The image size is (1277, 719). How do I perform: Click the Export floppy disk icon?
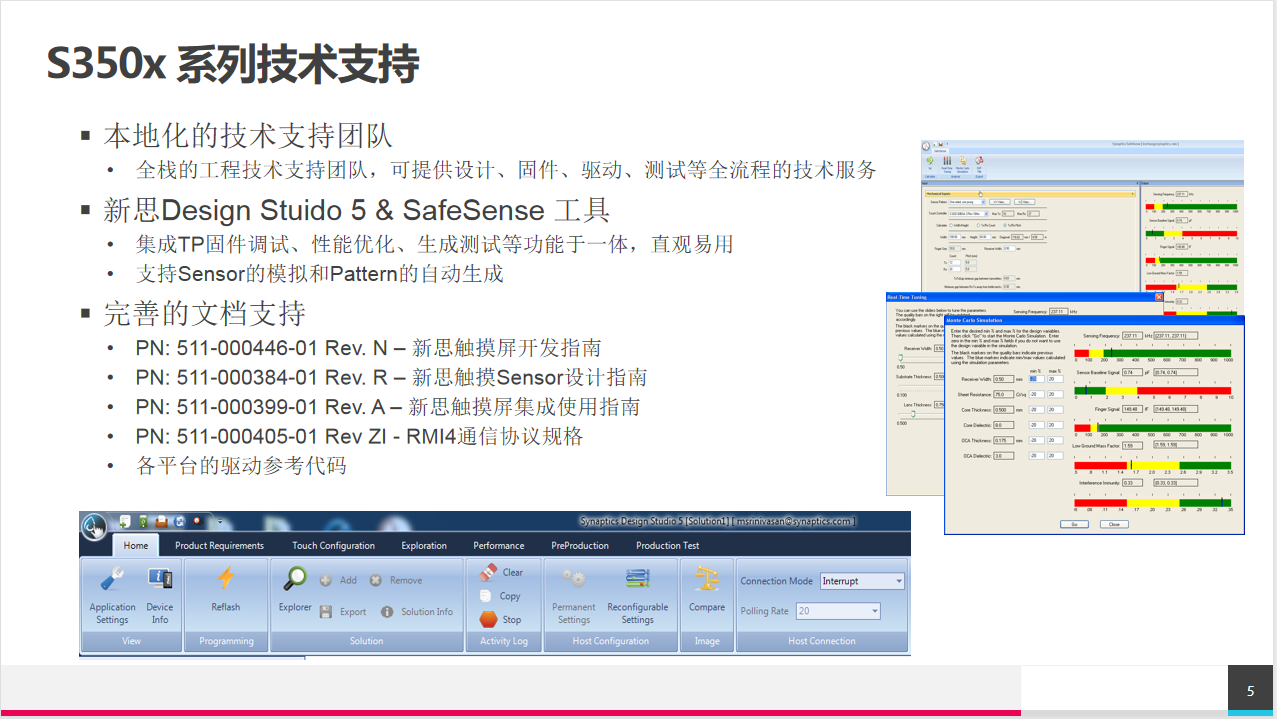(x=326, y=612)
